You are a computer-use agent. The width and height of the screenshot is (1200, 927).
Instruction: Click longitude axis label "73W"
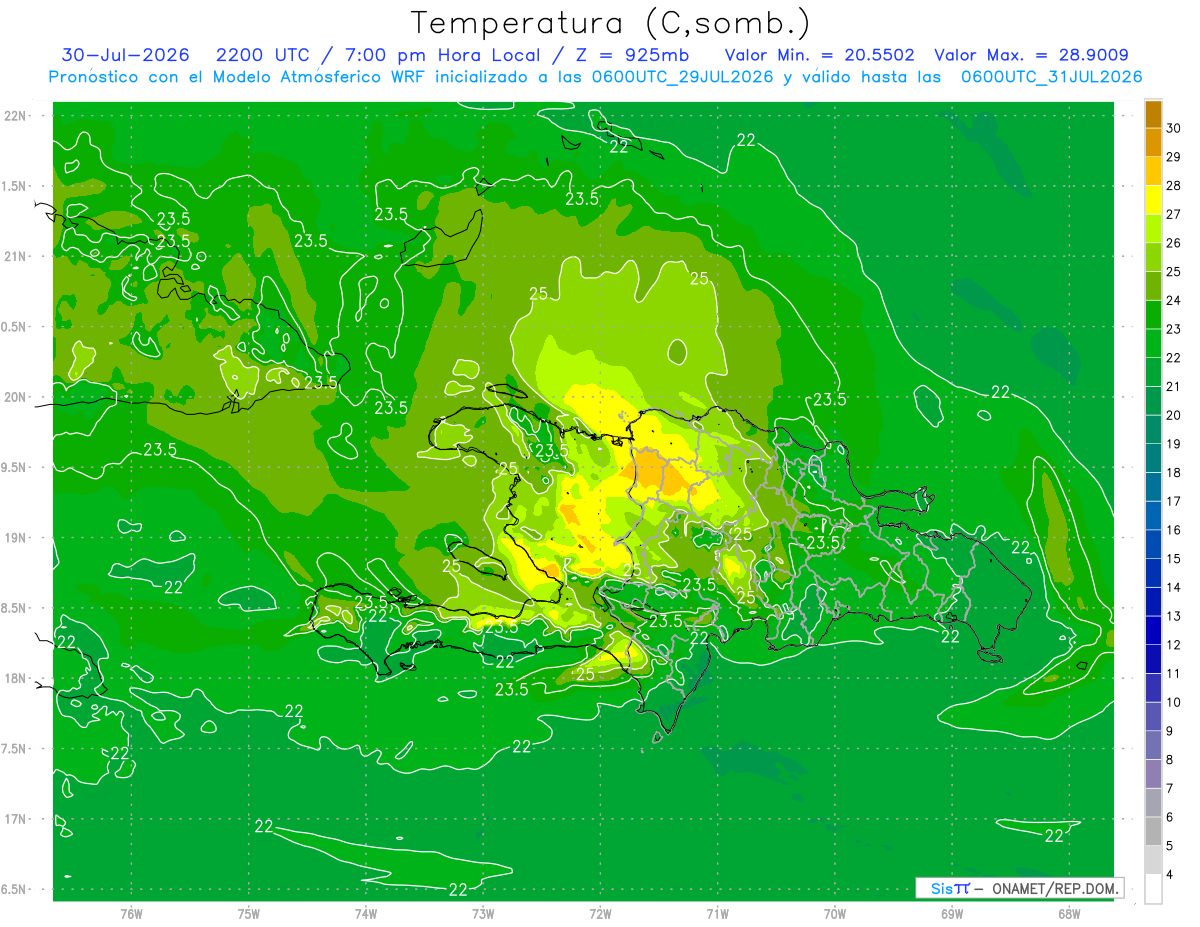483,913
